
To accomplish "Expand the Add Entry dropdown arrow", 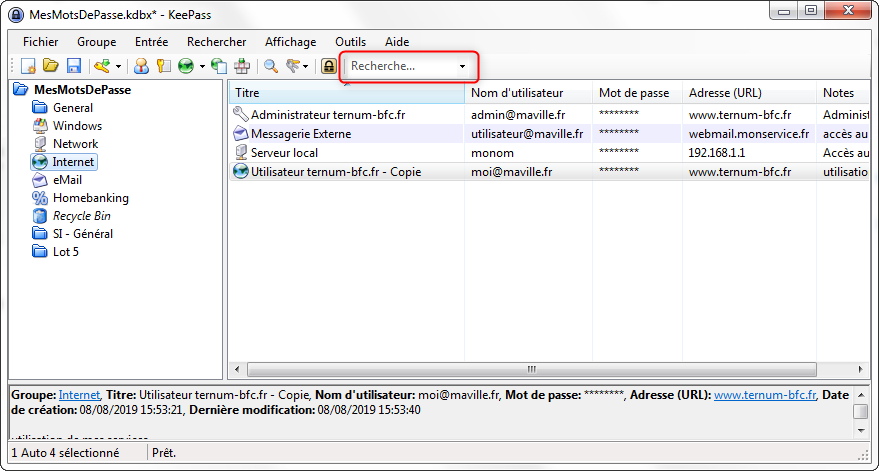I will (x=118, y=67).
